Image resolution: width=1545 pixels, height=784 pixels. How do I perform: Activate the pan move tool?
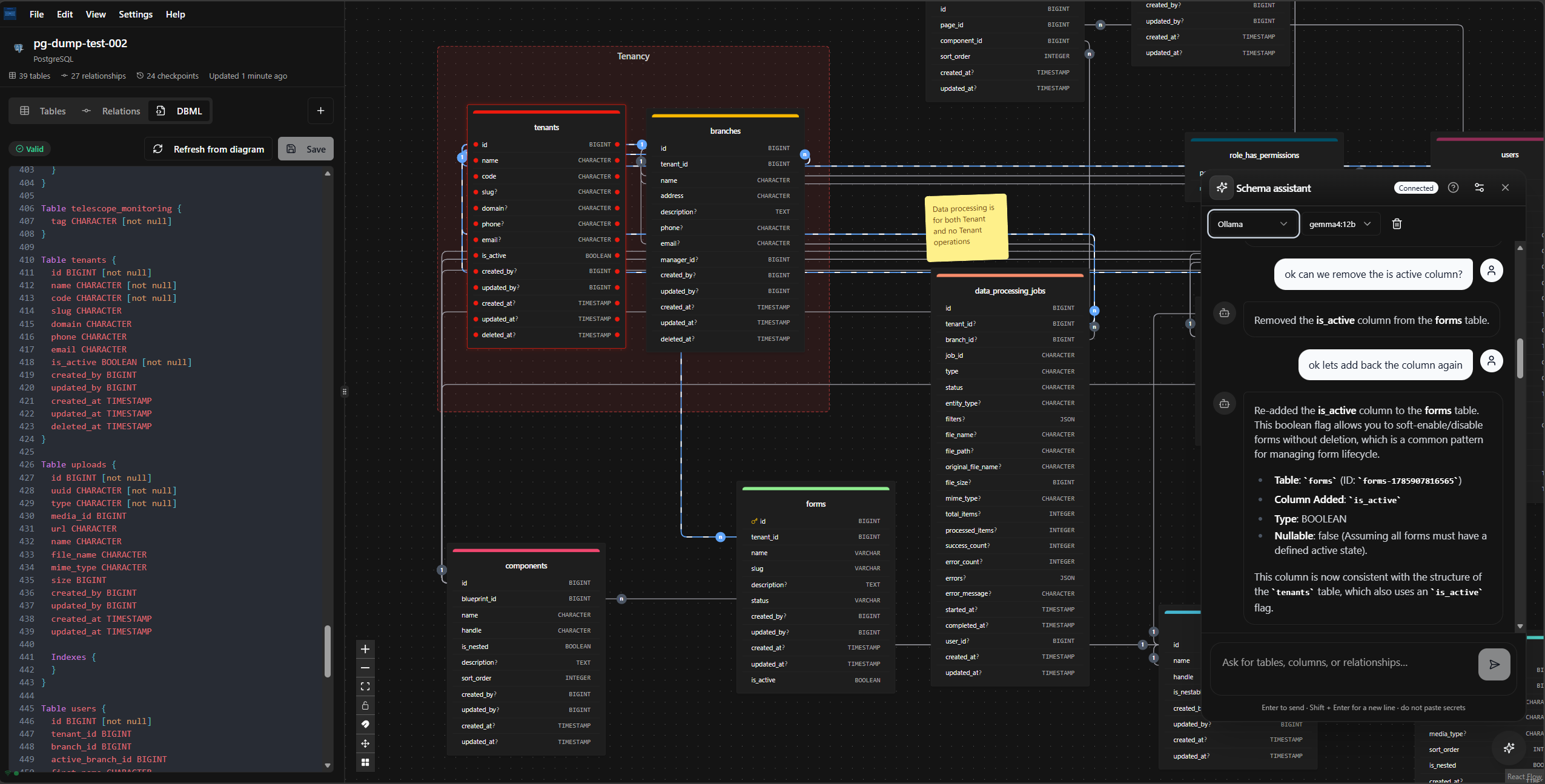click(365, 743)
